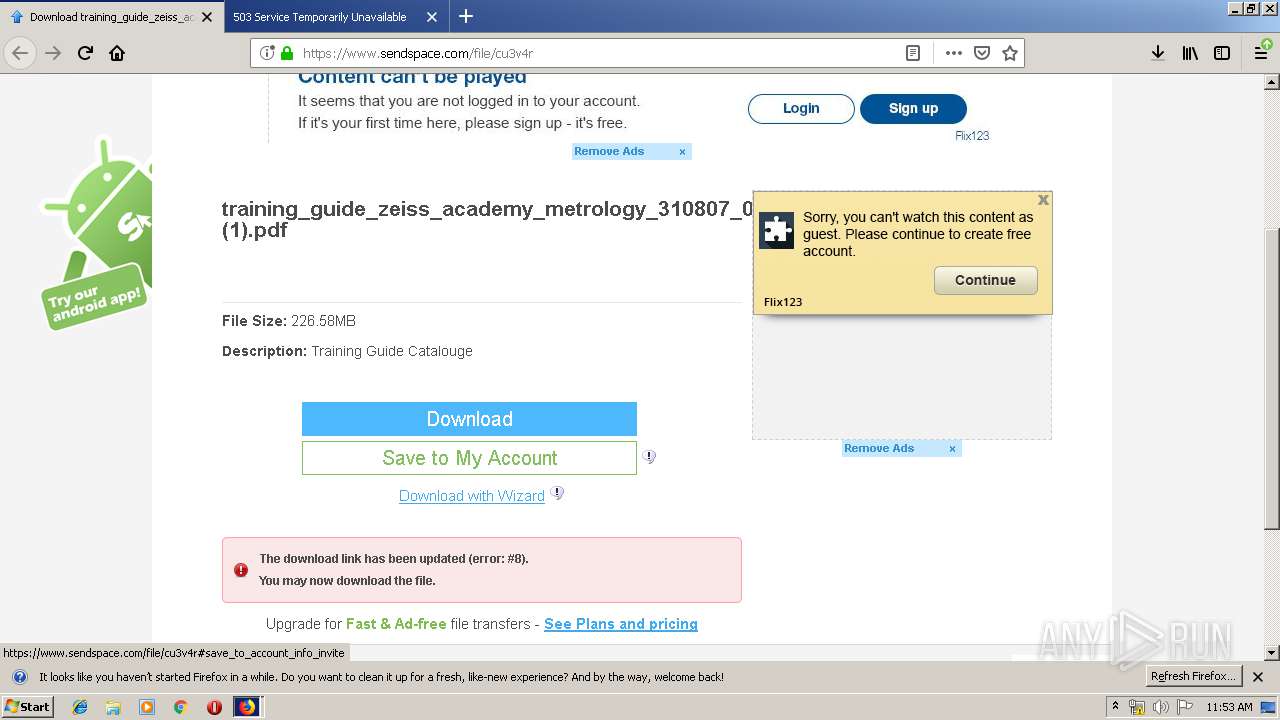The height and width of the screenshot is (720, 1280).
Task: Click the URL address bar
Action: (600, 53)
